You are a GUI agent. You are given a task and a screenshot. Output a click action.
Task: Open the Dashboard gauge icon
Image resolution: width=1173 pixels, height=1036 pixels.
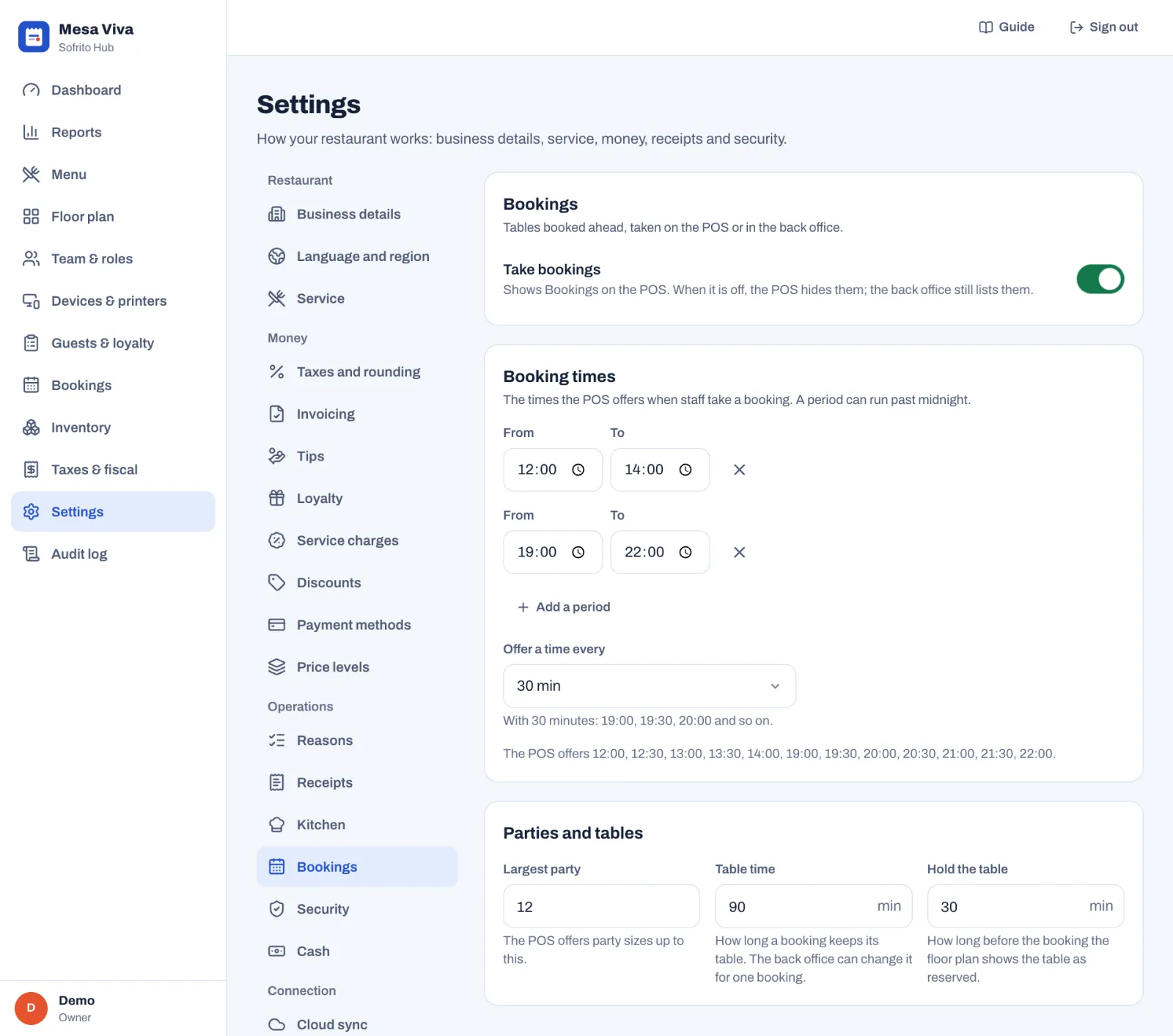31,90
